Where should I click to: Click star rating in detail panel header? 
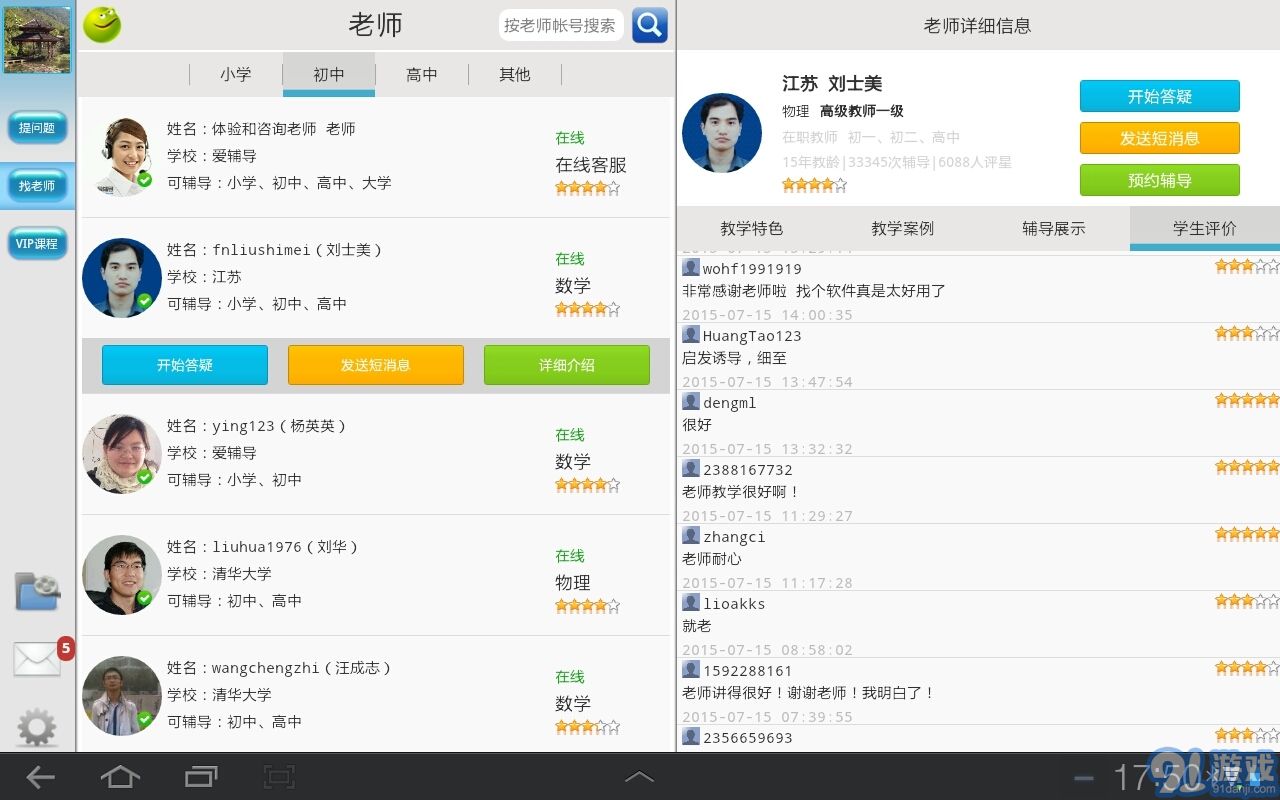(x=814, y=185)
